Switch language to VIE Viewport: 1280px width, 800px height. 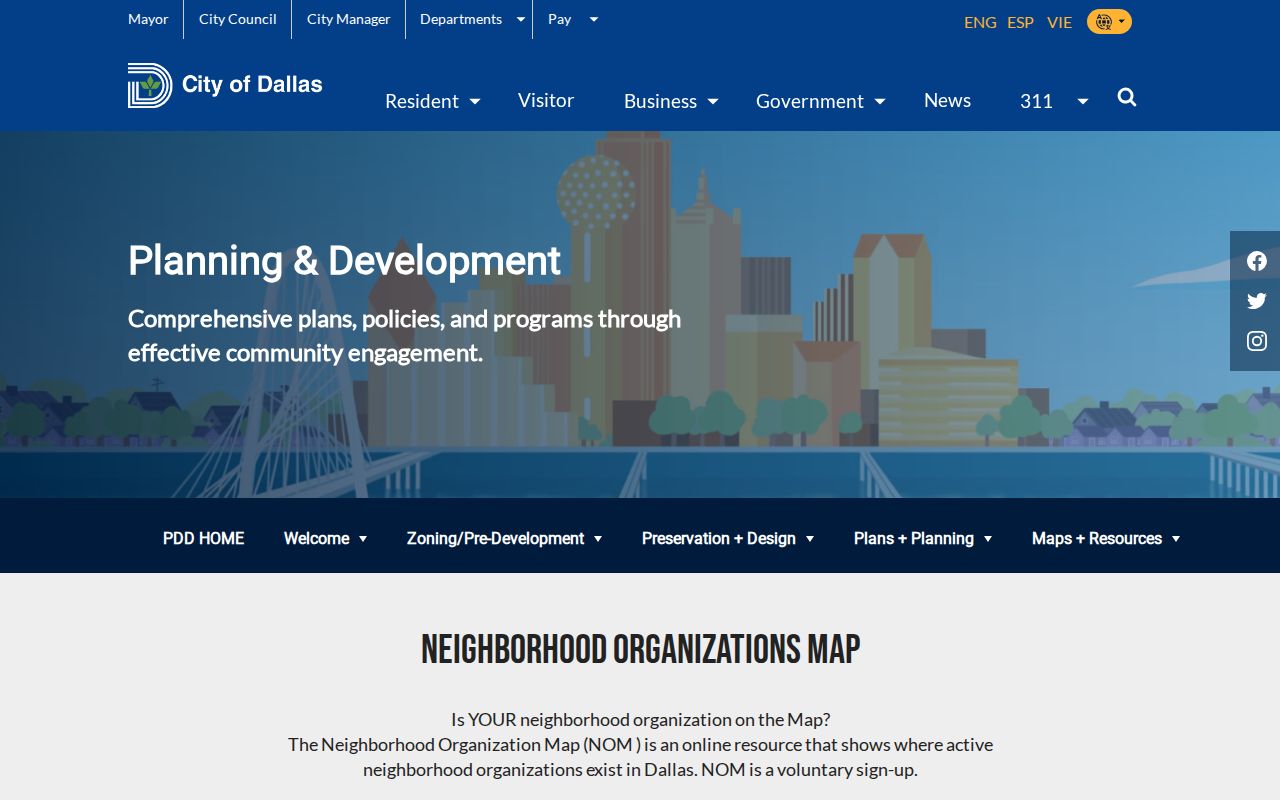pos(1059,22)
